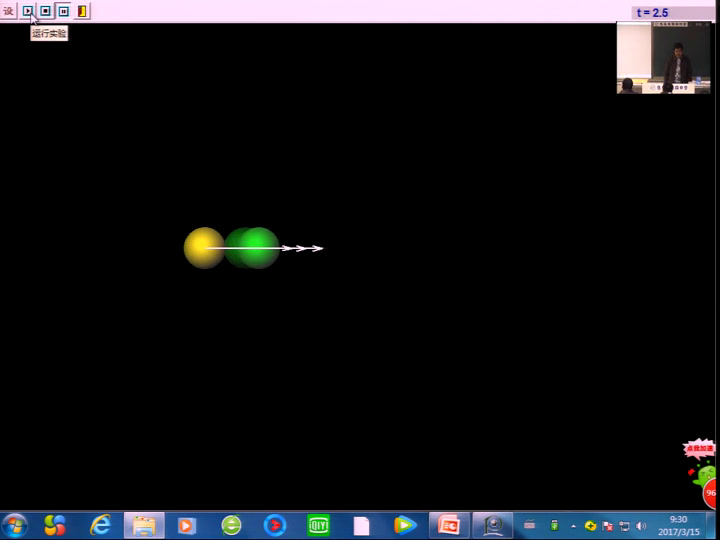The height and width of the screenshot is (540, 720).
Task: Click the green circular browser taskbar icon
Action: 231,525
